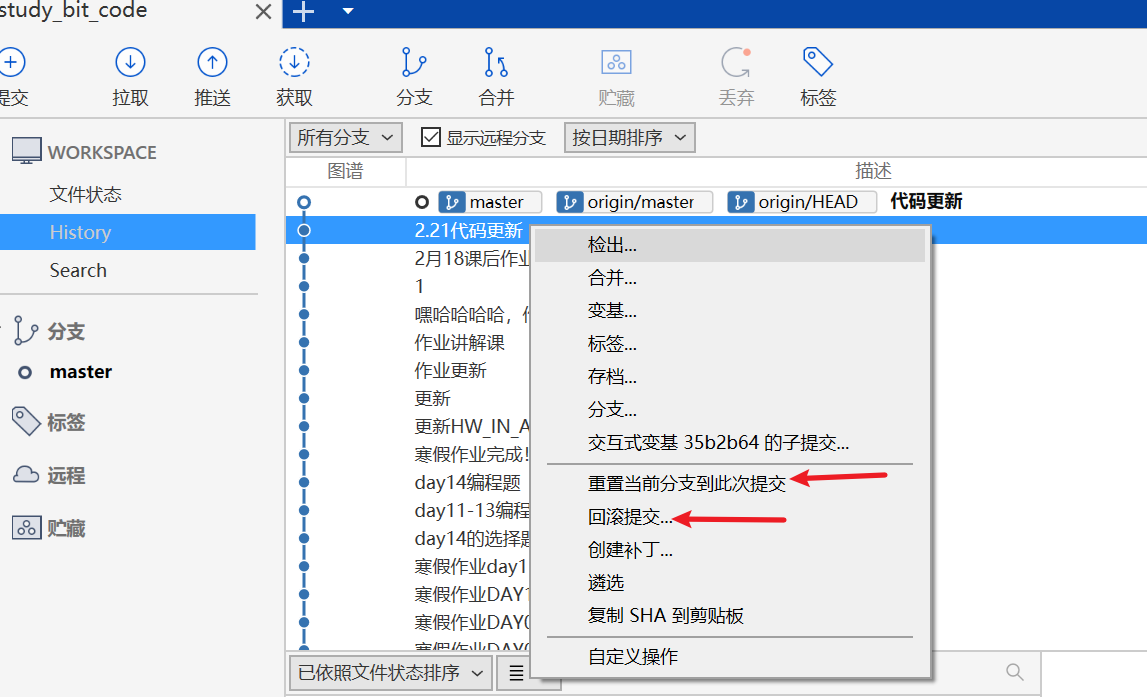The image size is (1147, 697).
Task: Click the 图谱 column header
Action: pyautogui.click(x=345, y=171)
